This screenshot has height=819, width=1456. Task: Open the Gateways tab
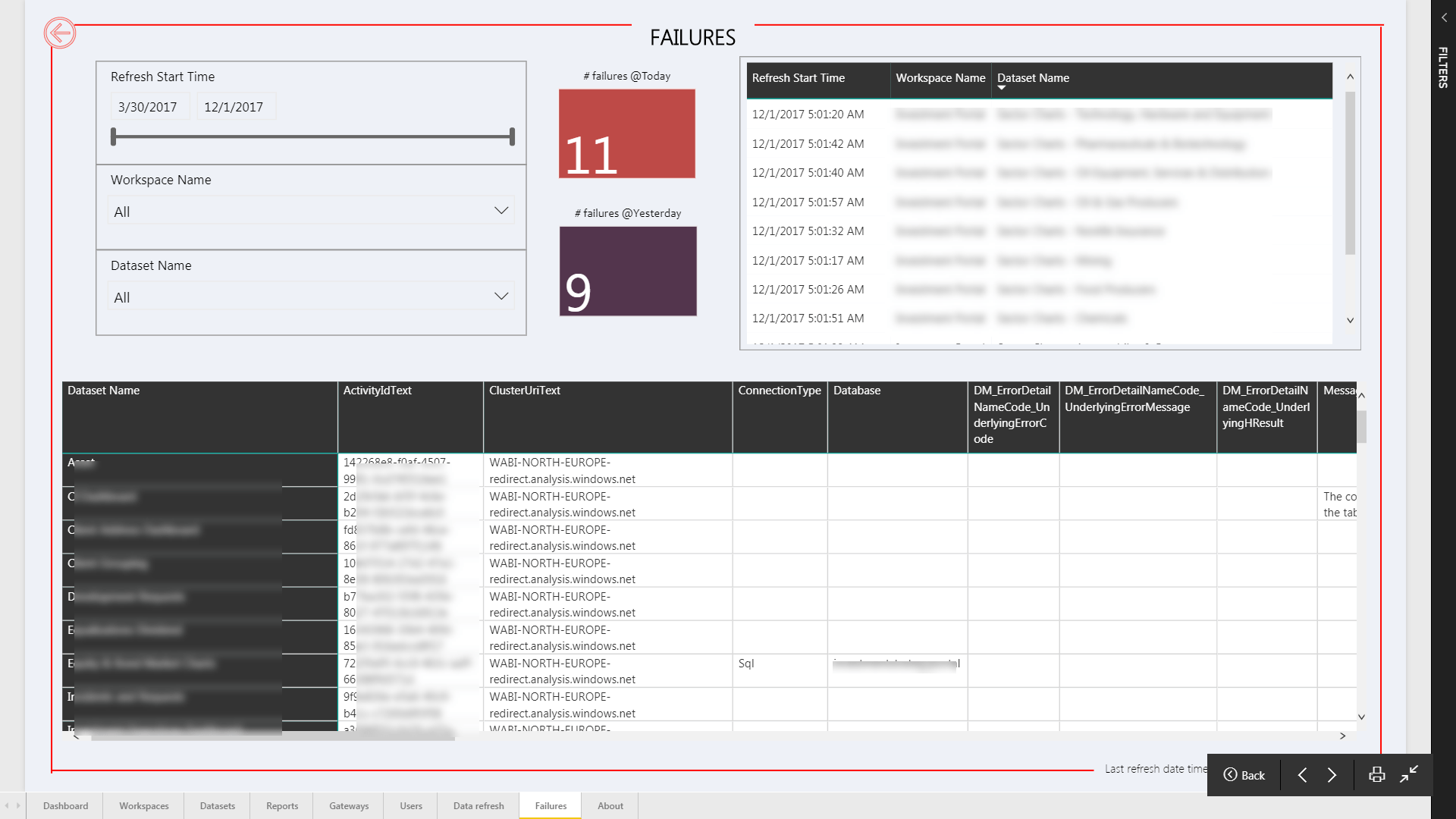[x=349, y=805]
